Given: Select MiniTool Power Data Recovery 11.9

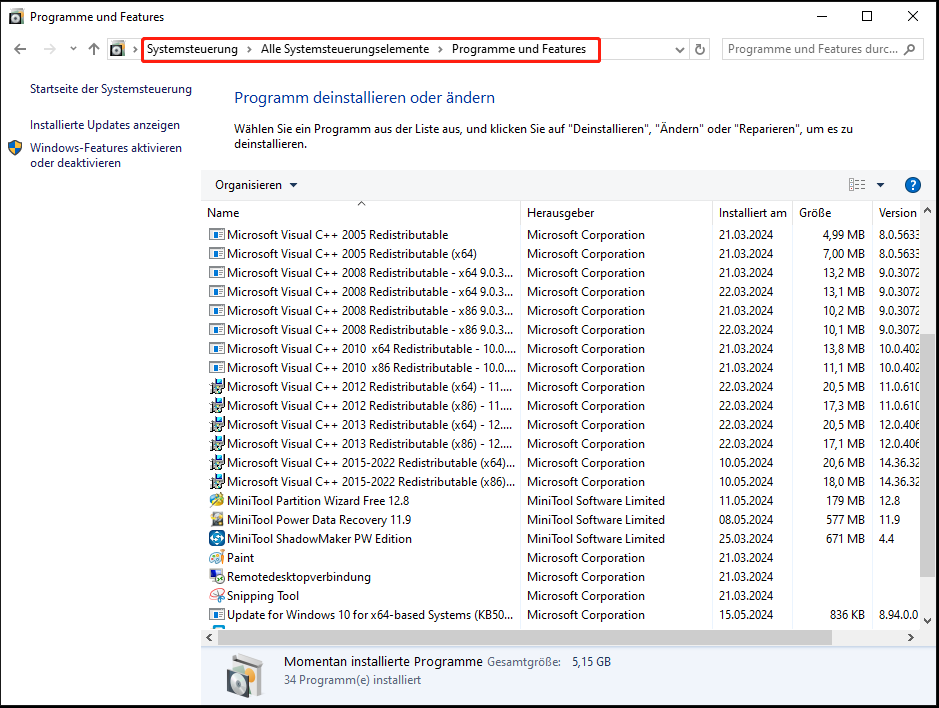Looking at the screenshot, I should pyautogui.click(x=319, y=520).
